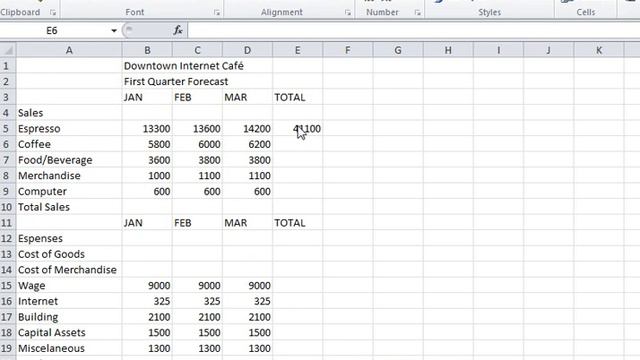Click the TOTAL header in row 11
This screenshot has width=640, height=360.
click(298, 223)
